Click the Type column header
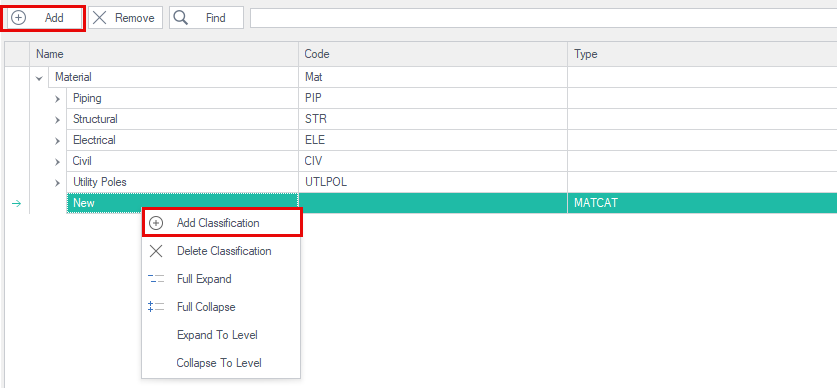 tap(702, 54)
